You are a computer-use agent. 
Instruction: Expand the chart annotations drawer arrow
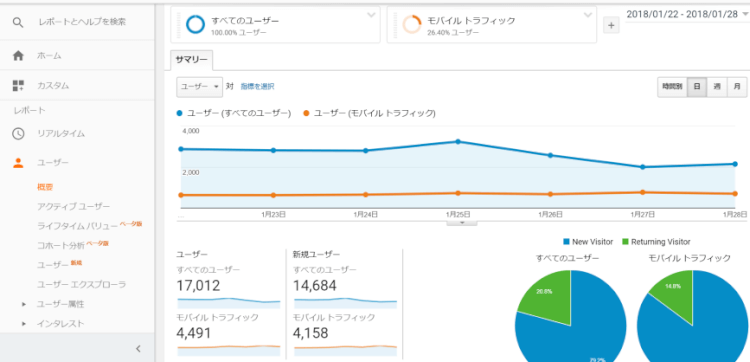462,222
